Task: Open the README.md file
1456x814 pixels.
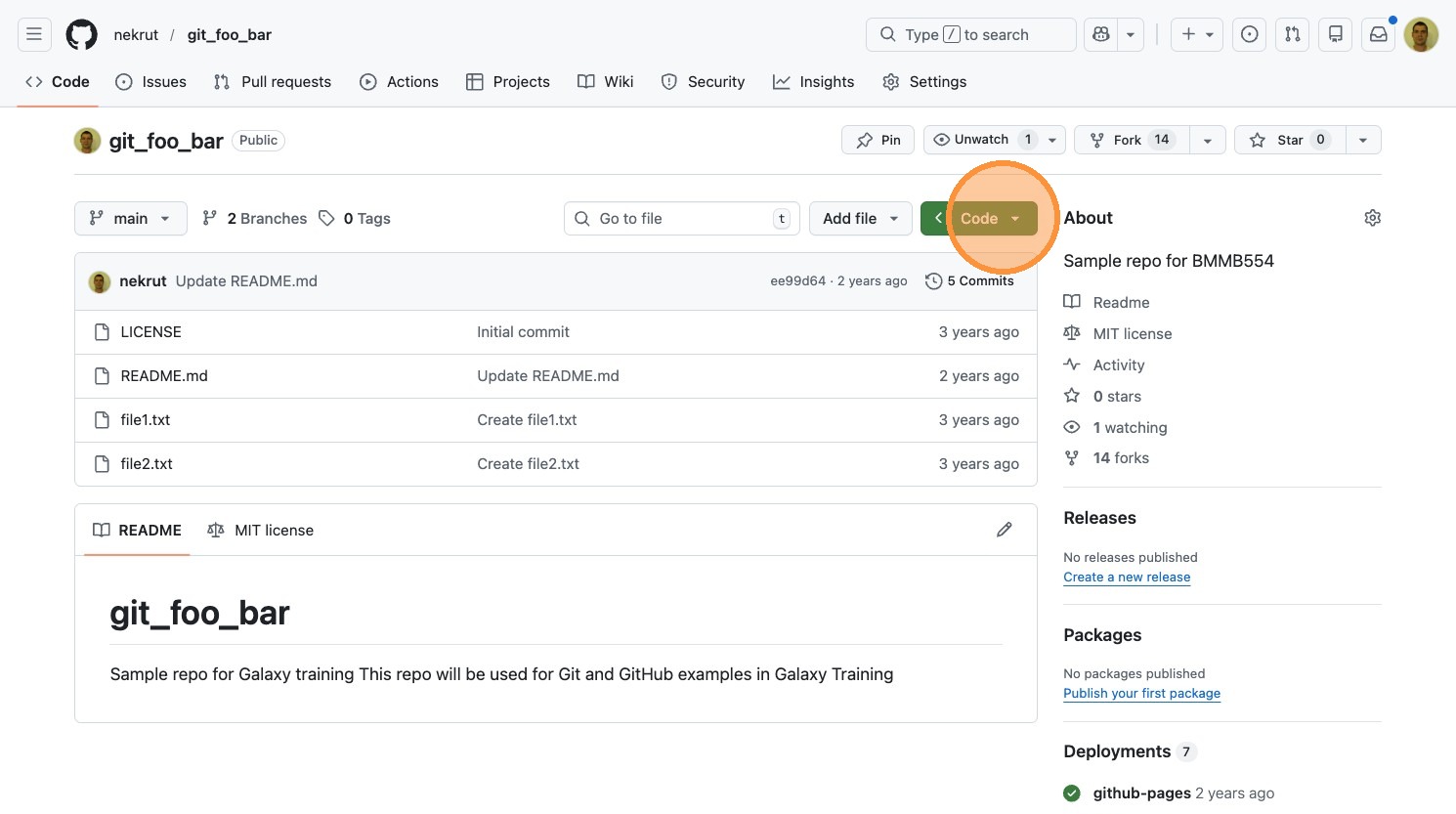Action: (164, 376)
